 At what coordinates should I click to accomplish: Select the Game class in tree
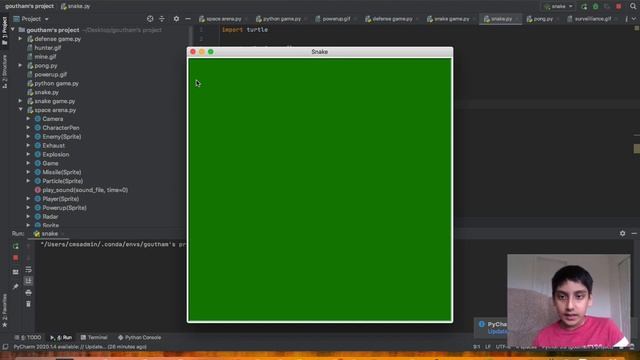(x=50, y=163)
